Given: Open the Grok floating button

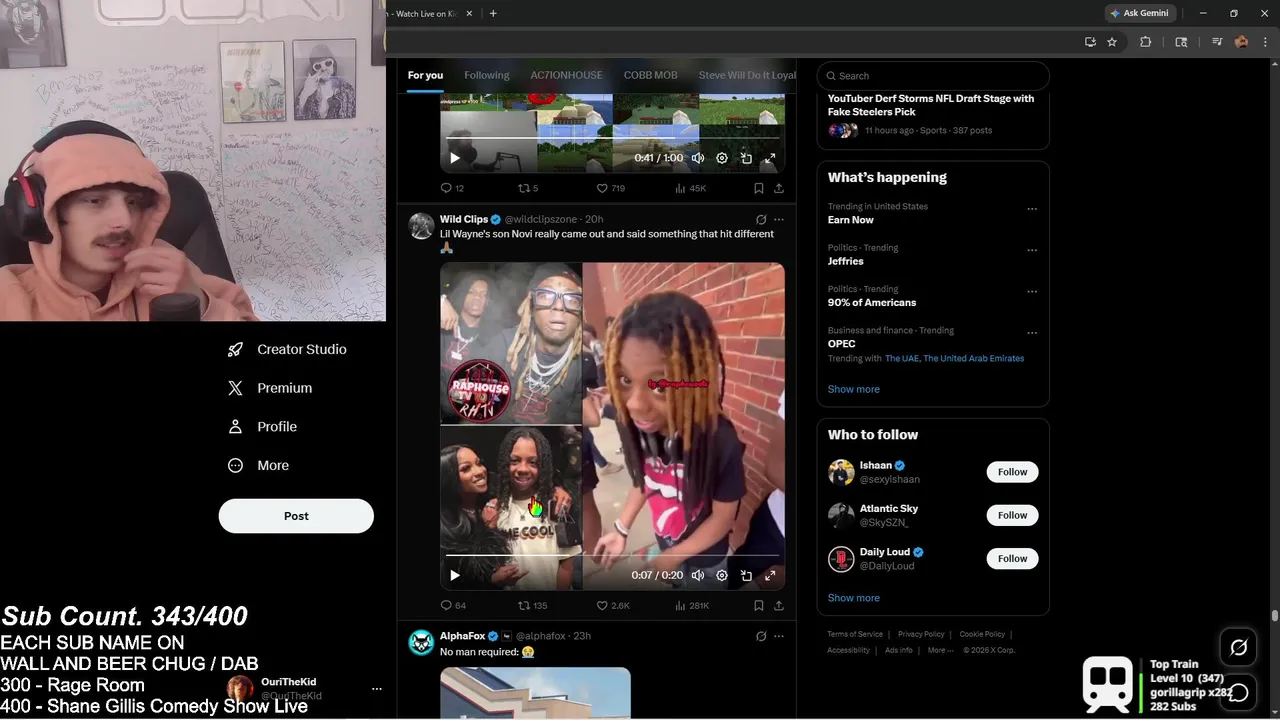Looking at the screenshot, I should 1238,647.
